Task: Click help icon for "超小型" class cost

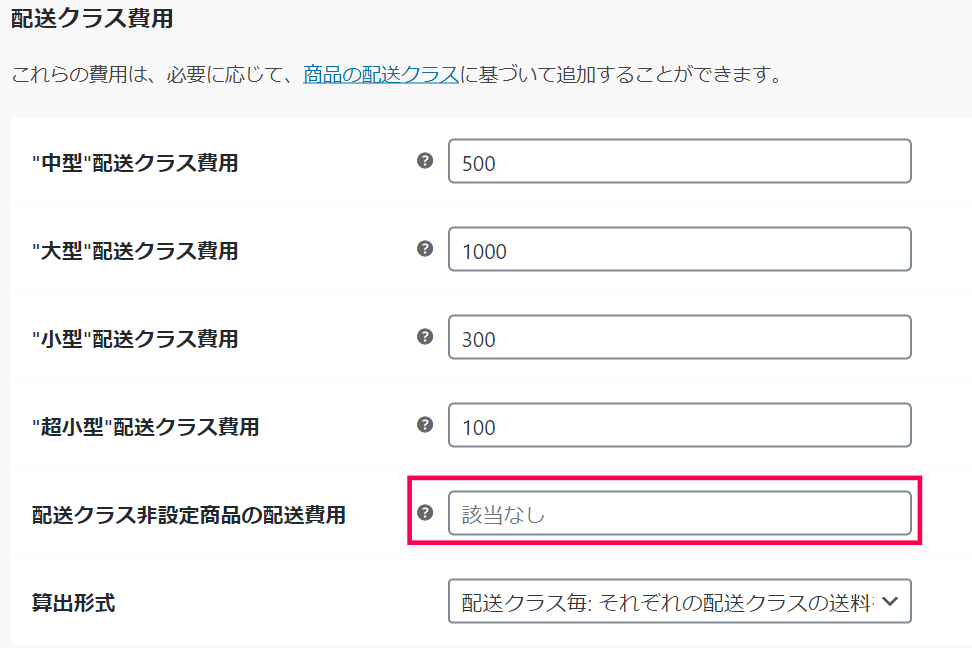Action: [425, 425]
